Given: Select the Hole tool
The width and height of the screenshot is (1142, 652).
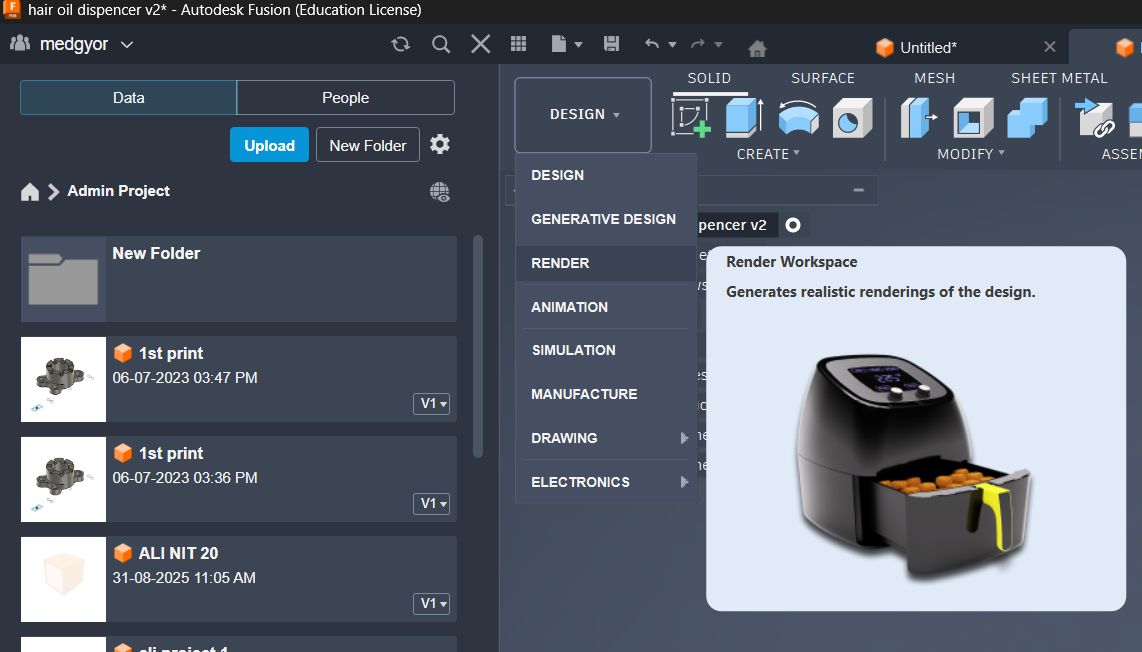Looking at the screenshot, I should coord(851,118).
